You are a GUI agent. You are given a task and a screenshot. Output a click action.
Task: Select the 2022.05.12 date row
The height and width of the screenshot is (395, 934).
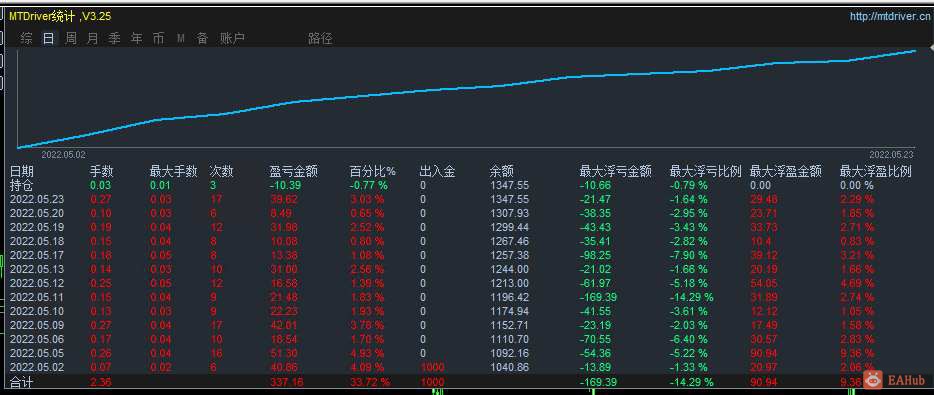click(x=37, y=283)
